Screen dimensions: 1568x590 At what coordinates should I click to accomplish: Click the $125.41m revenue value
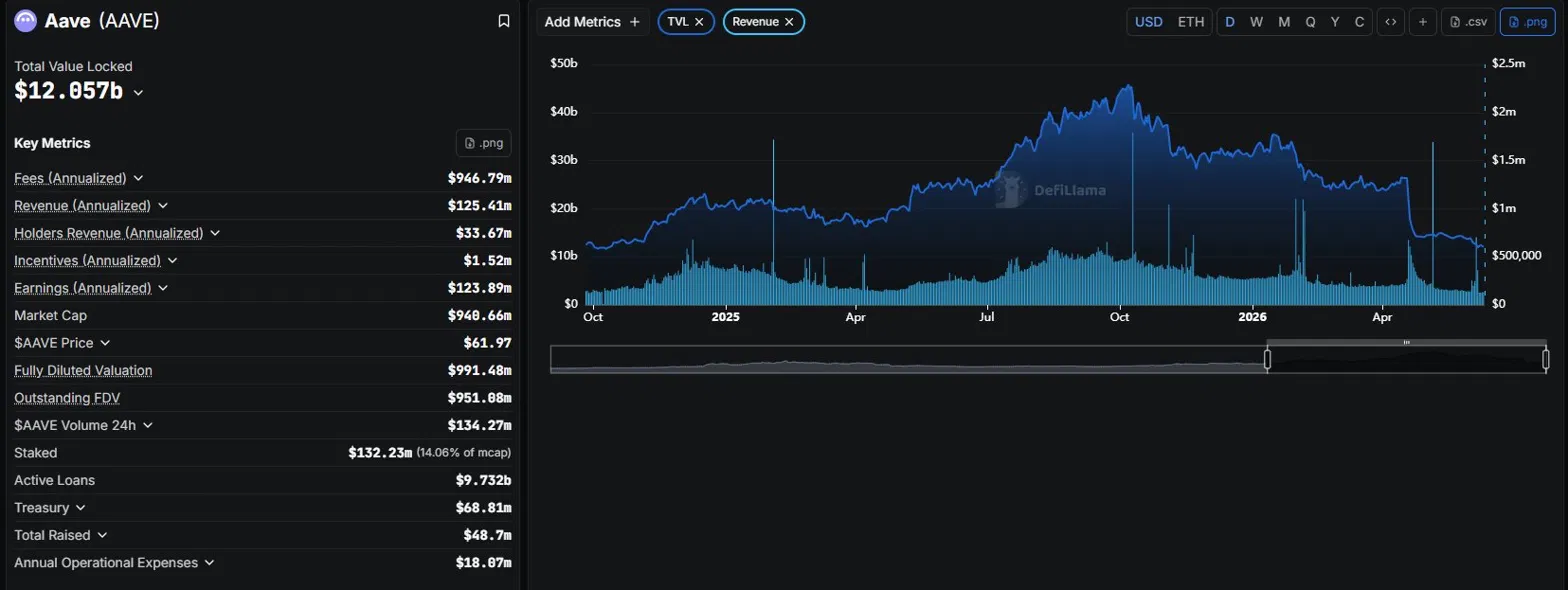click(479, 205)
